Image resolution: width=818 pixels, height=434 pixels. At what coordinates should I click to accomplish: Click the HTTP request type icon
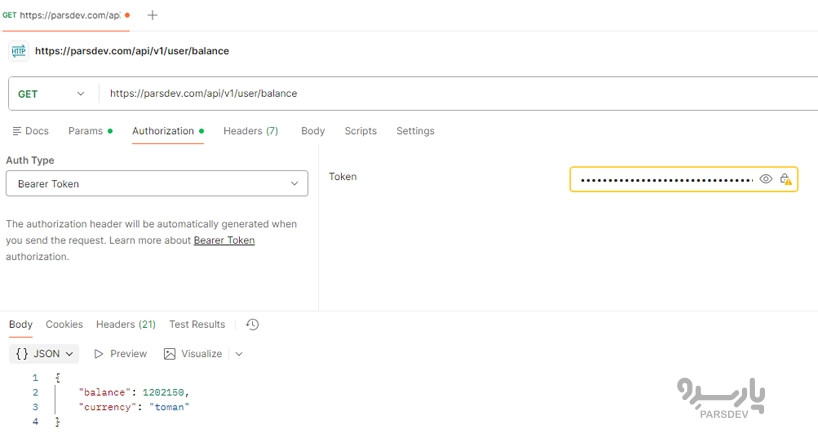coord(18,51)
